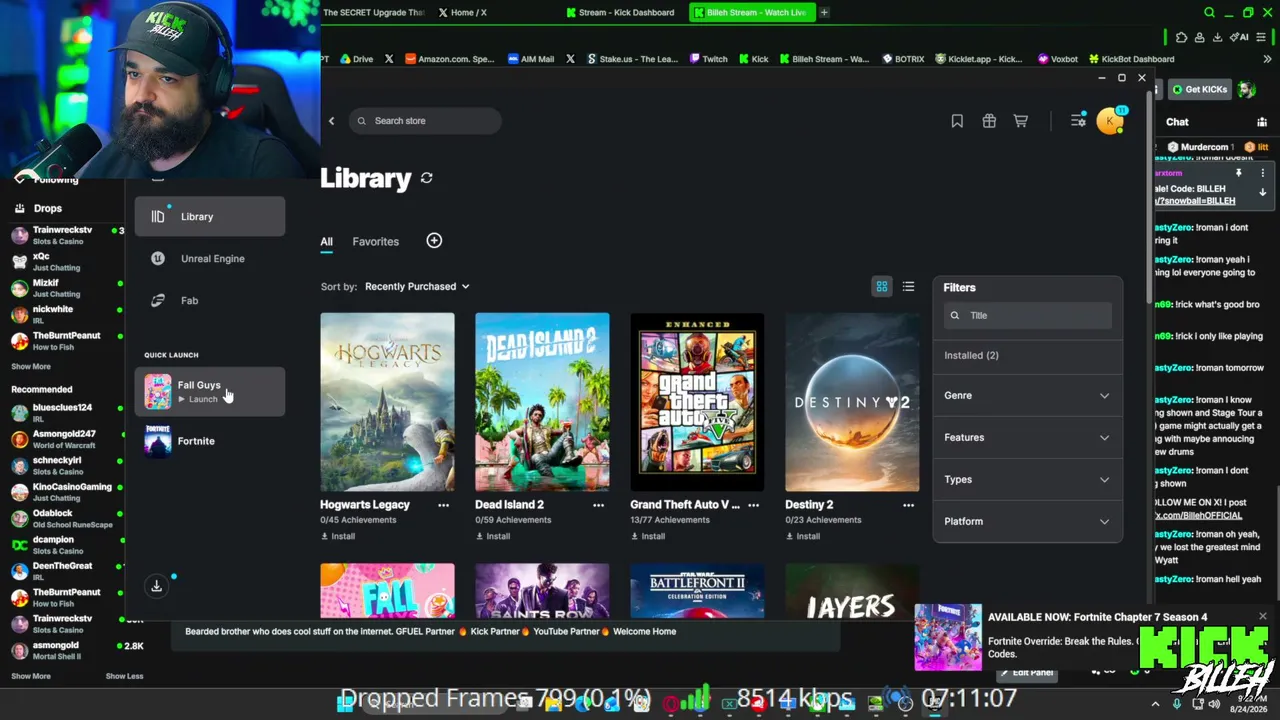Click the browser search magnifier icon
Viewport: 1280px width, 720px height.
(1209, 13)
